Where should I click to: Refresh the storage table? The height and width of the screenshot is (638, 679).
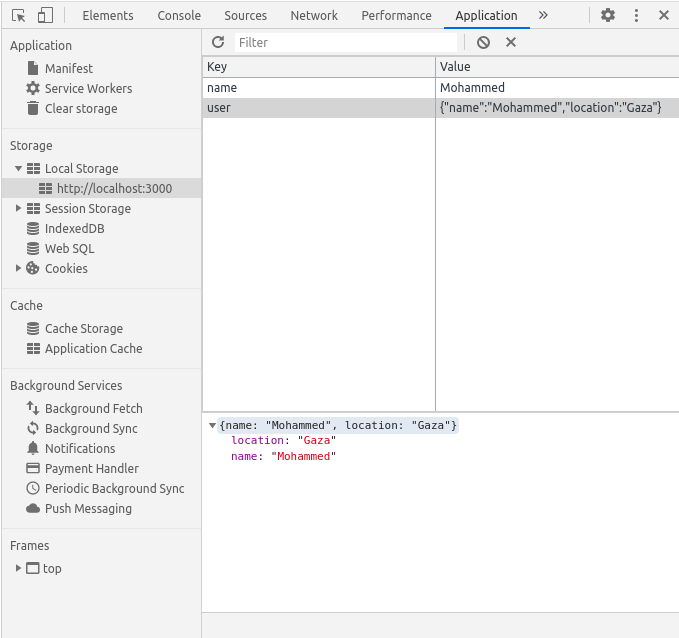coord(218,42)
